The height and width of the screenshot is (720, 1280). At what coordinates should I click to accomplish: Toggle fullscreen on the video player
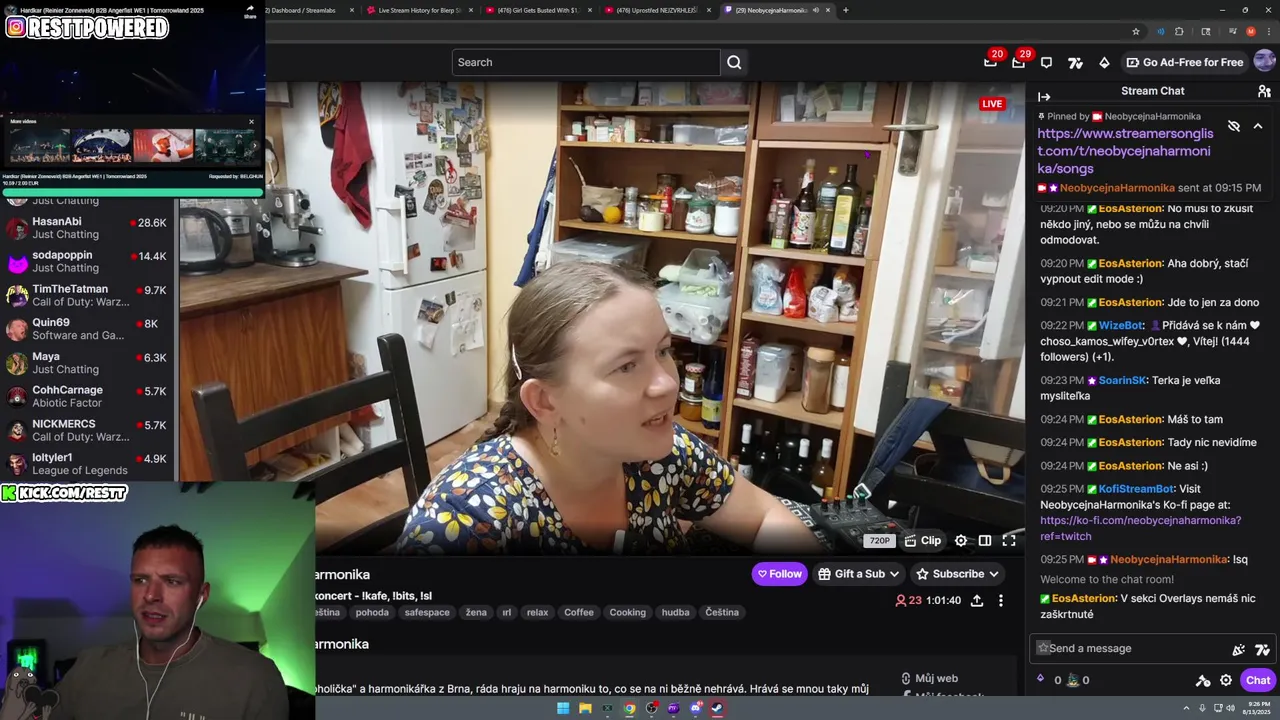(1009, 540)
